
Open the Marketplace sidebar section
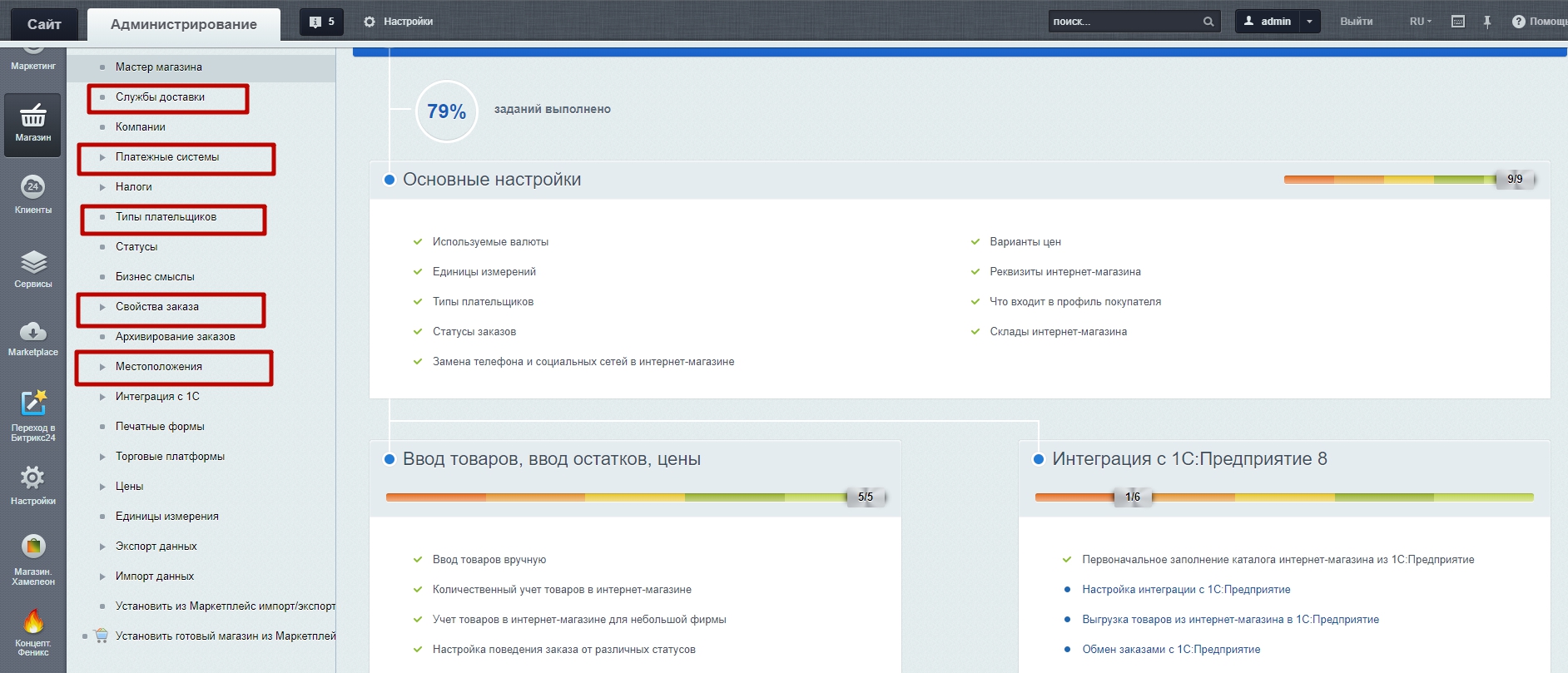(x=32, y=338)
